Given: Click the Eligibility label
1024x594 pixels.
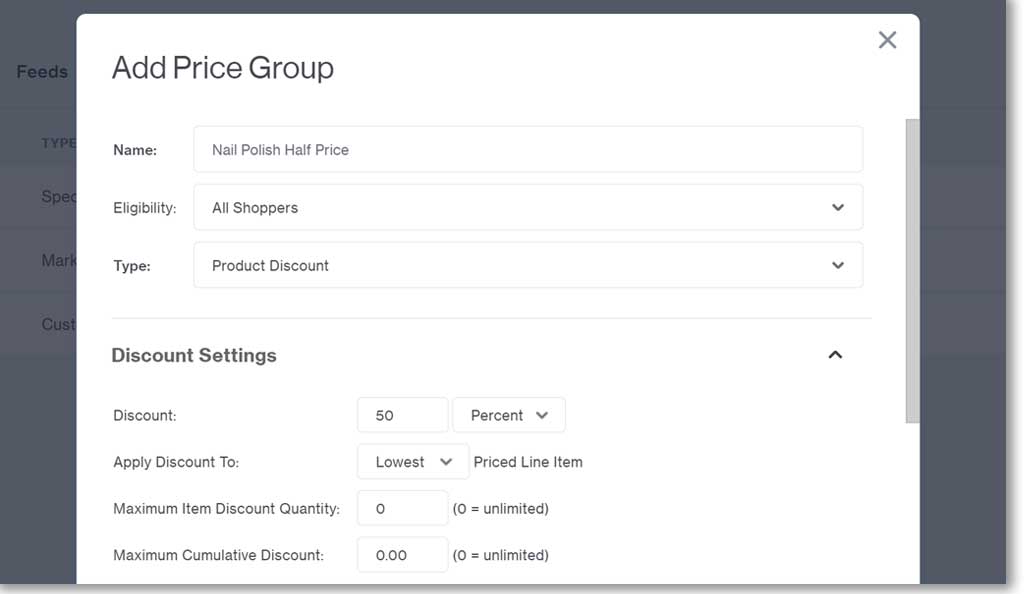Looking at the screenshot, I should click(144, 208).
